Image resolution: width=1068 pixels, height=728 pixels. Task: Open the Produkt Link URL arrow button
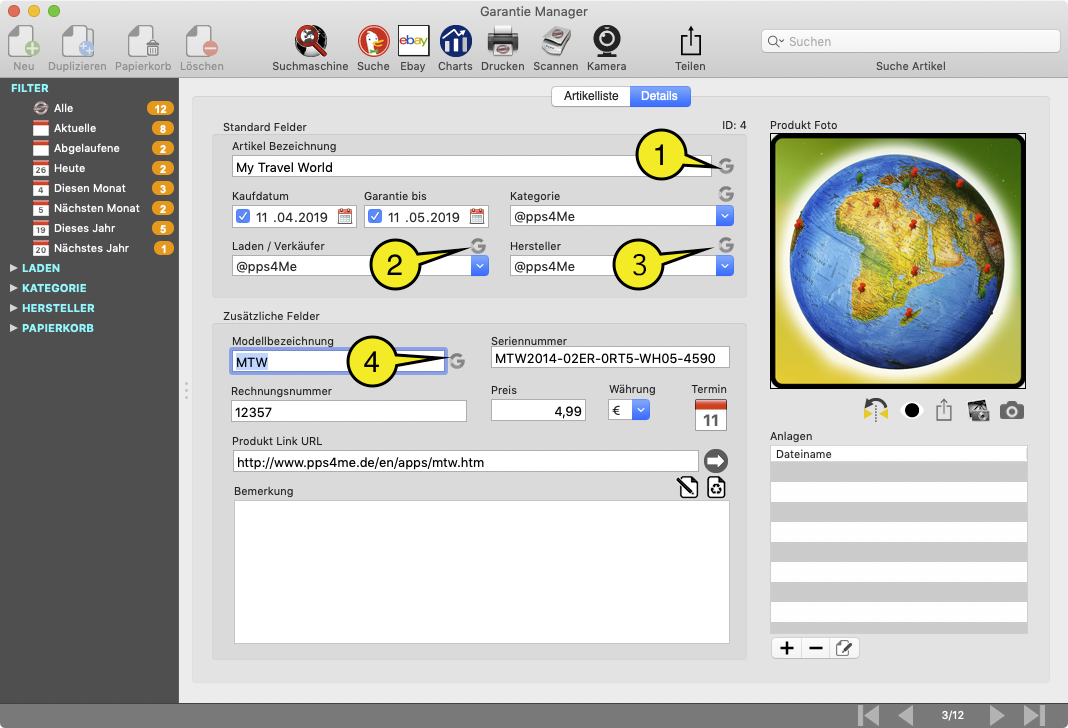tap(715, 461)
